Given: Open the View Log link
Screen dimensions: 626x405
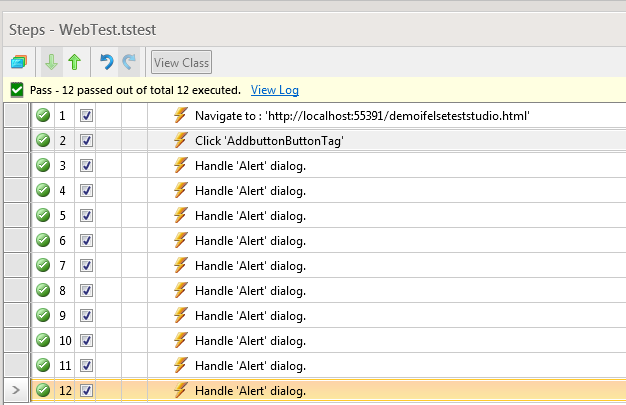Looking at the screenshot, I should coord(274,90).
